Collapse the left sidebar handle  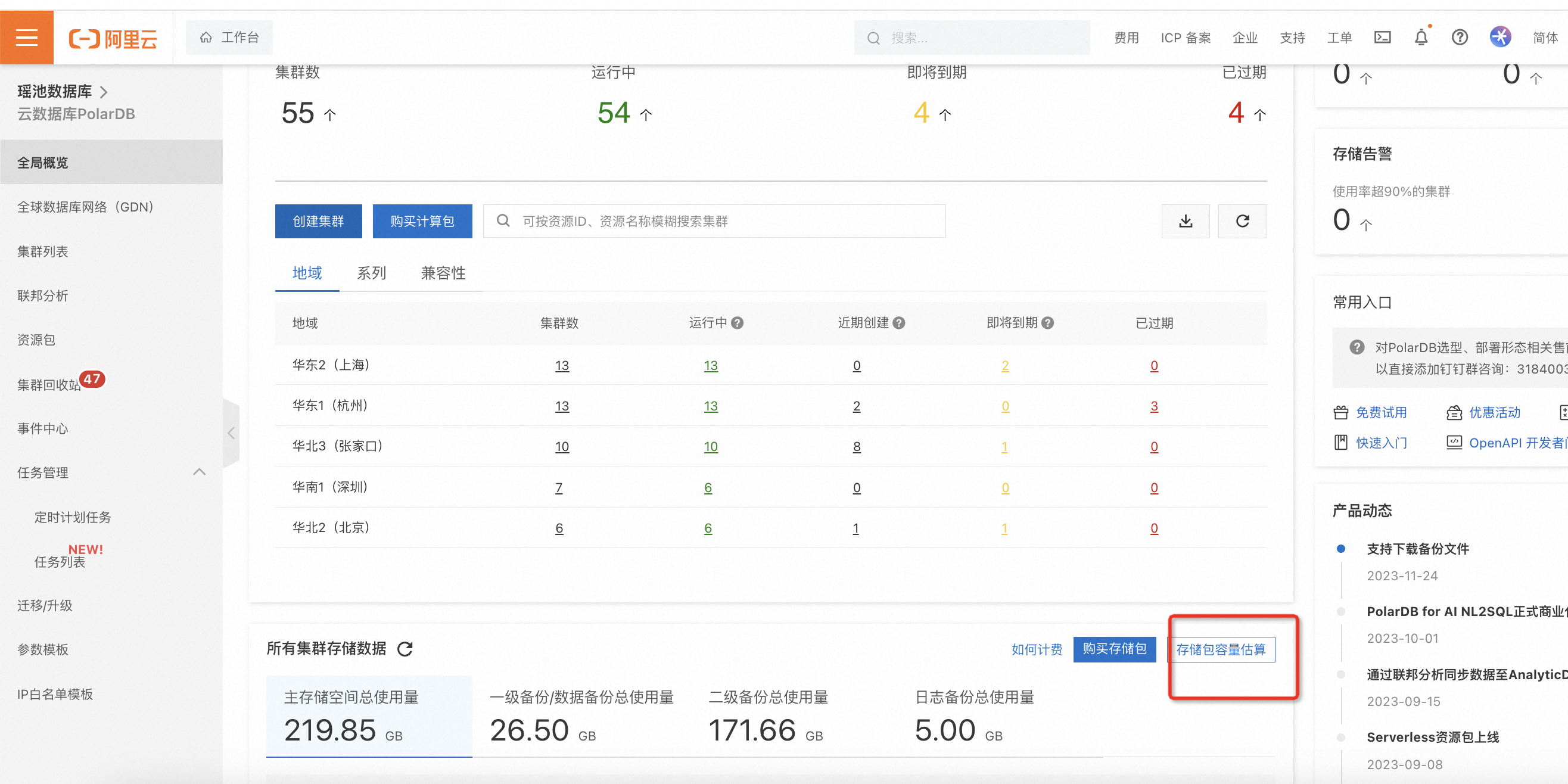coord(231,433)
